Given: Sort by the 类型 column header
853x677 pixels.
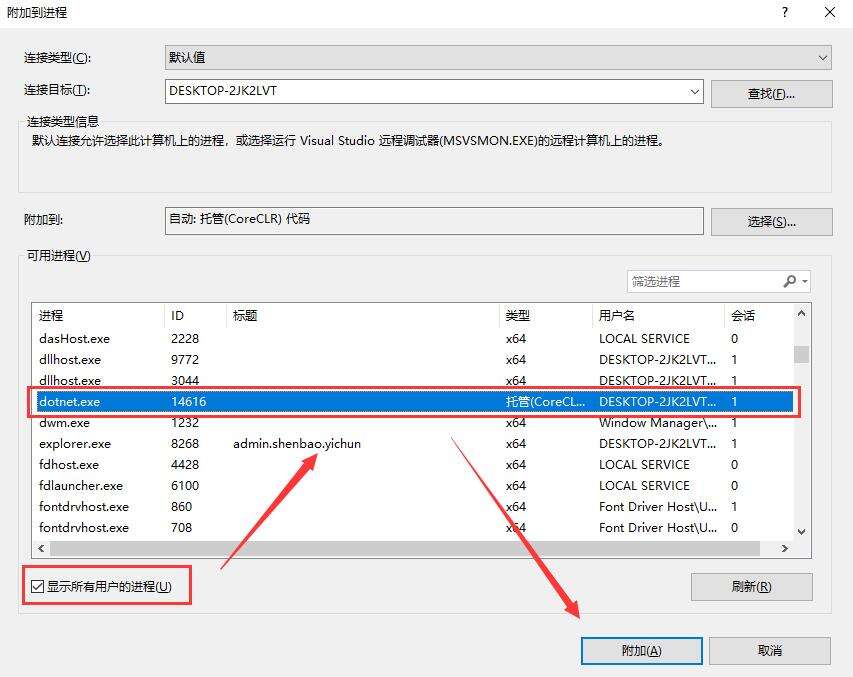Looking at the screenshot, I should coord(546,316).
